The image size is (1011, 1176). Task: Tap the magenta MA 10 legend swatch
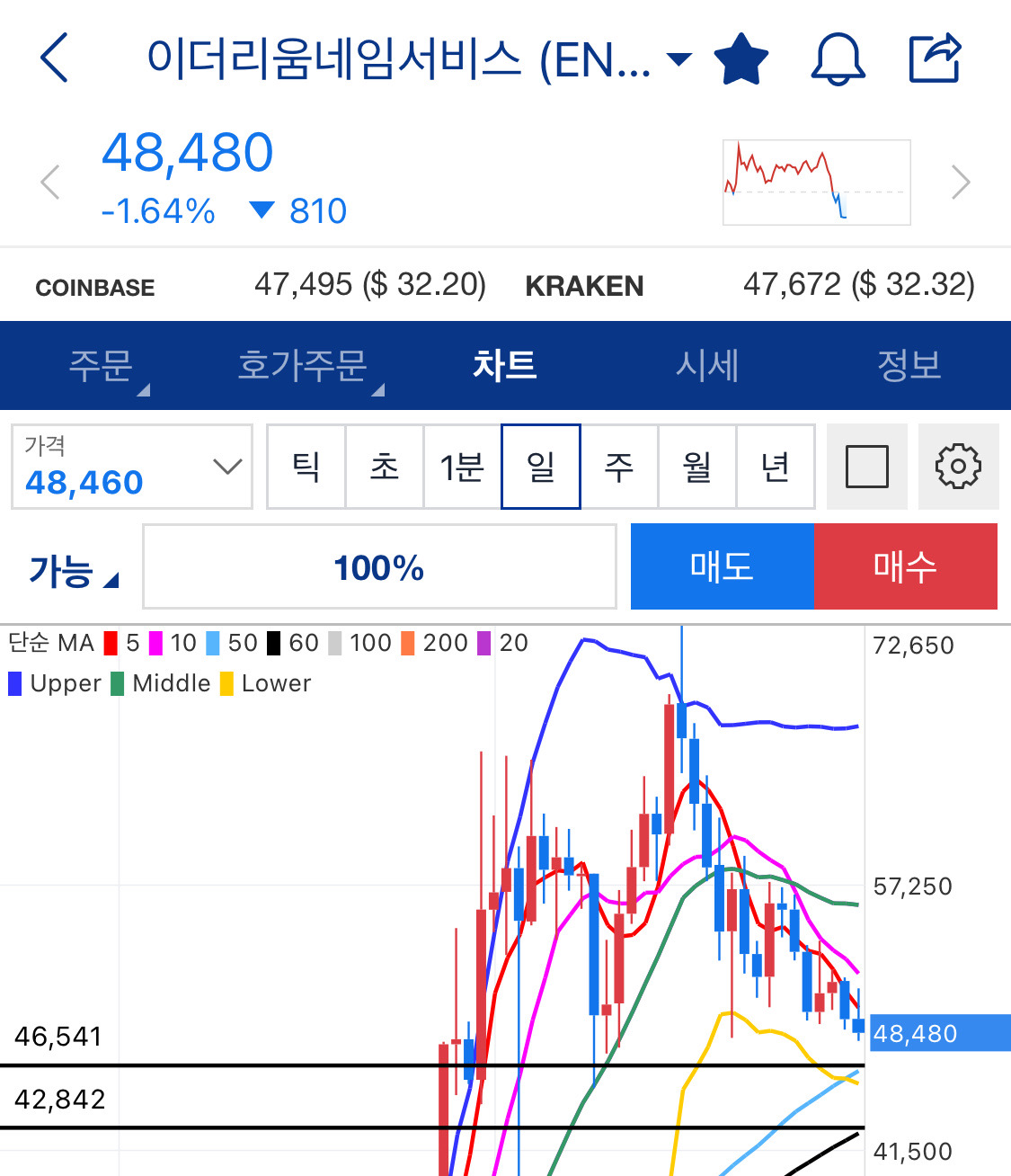click(x=155, y=644)
